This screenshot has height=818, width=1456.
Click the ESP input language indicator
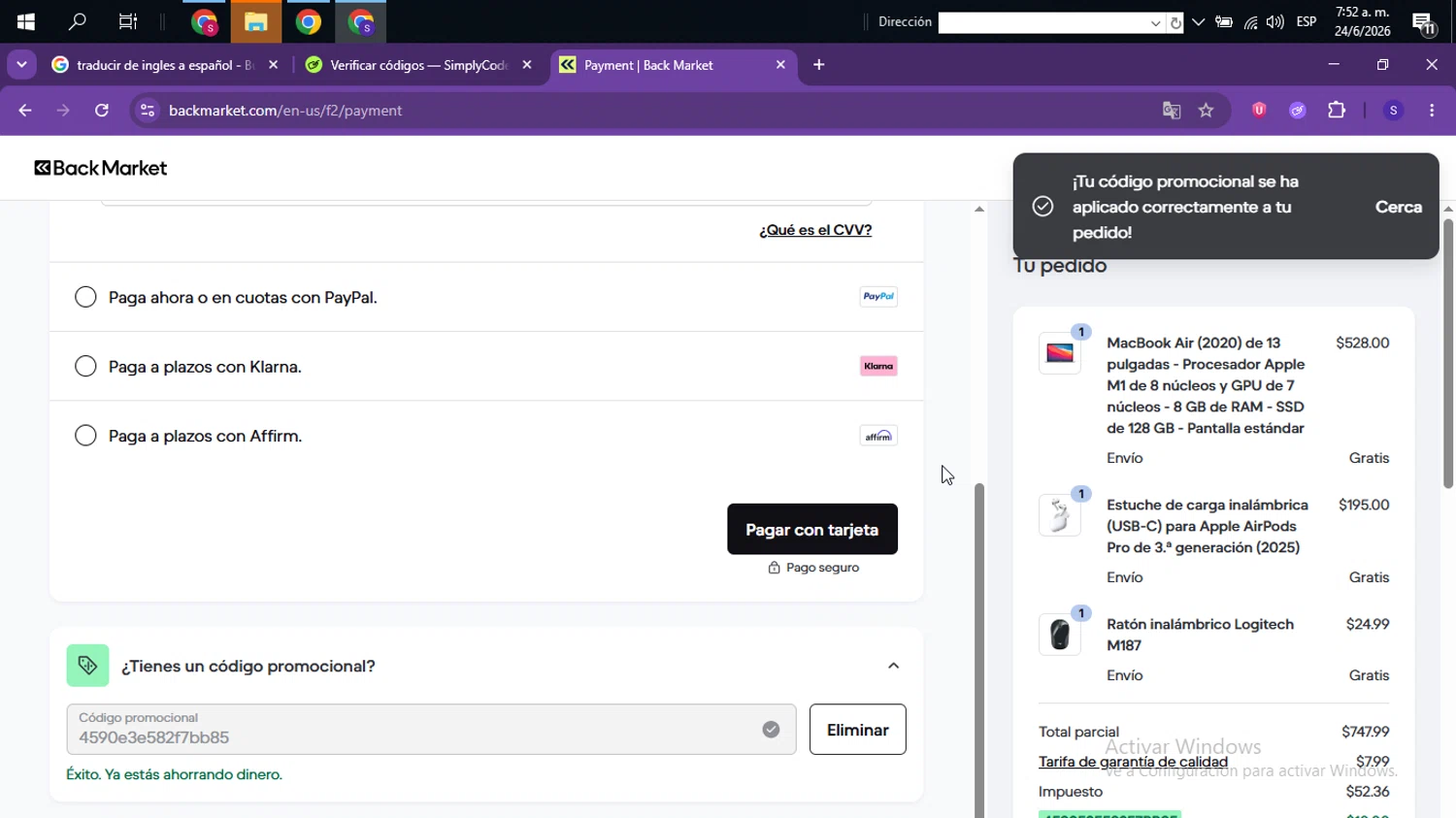point(1307,21)
